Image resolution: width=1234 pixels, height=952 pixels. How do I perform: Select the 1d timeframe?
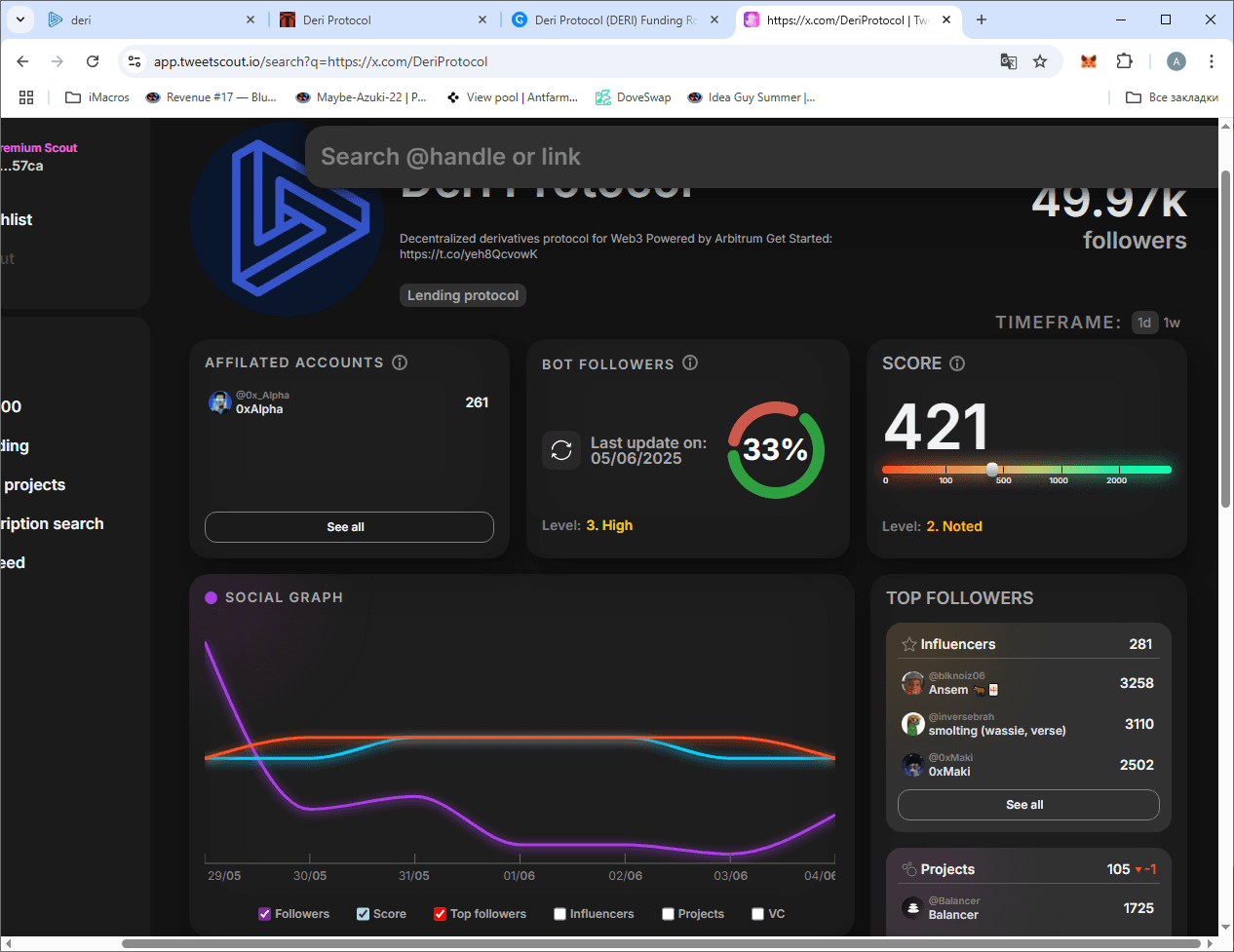pos(1144,323)
